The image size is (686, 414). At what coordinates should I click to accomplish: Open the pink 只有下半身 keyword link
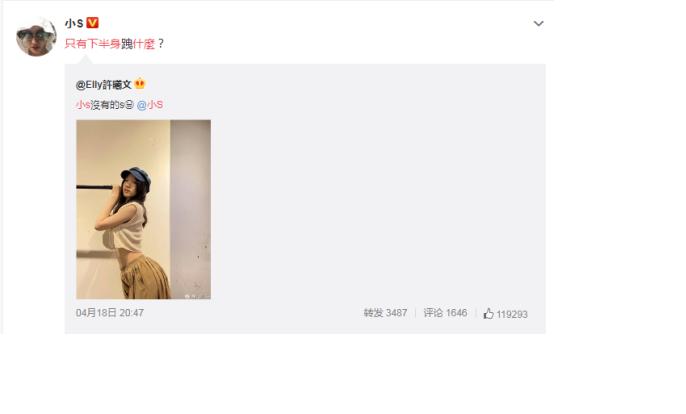(x=93, y=44)
